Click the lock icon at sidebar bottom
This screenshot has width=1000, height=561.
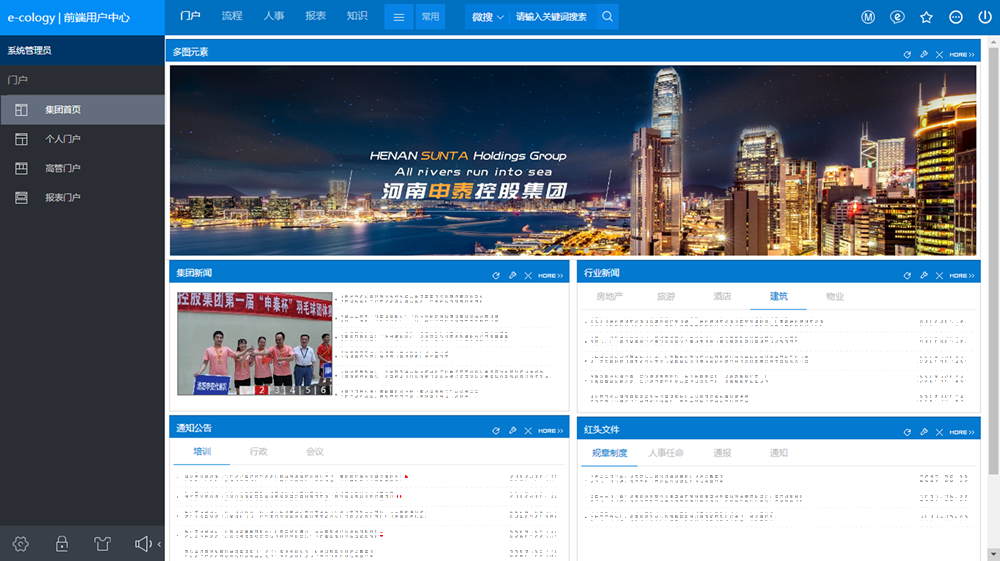click(x=62, y=544)
